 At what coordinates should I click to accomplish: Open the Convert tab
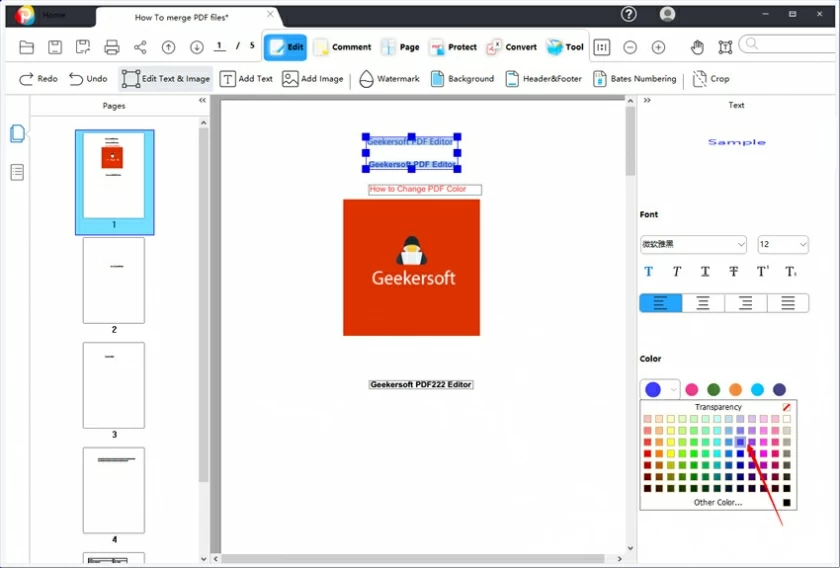511,47
